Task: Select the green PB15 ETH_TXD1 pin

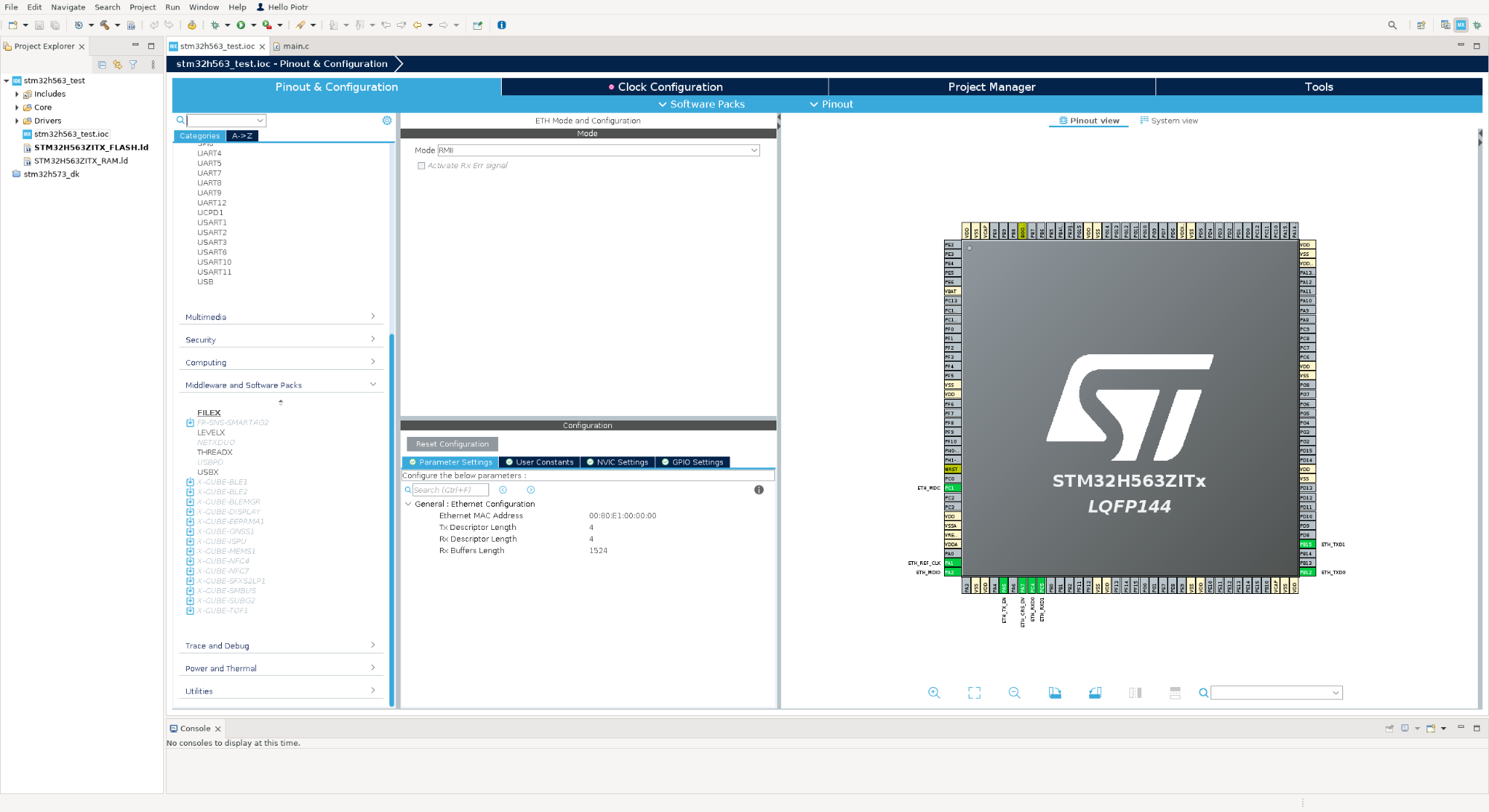Action: [1307, 545]
